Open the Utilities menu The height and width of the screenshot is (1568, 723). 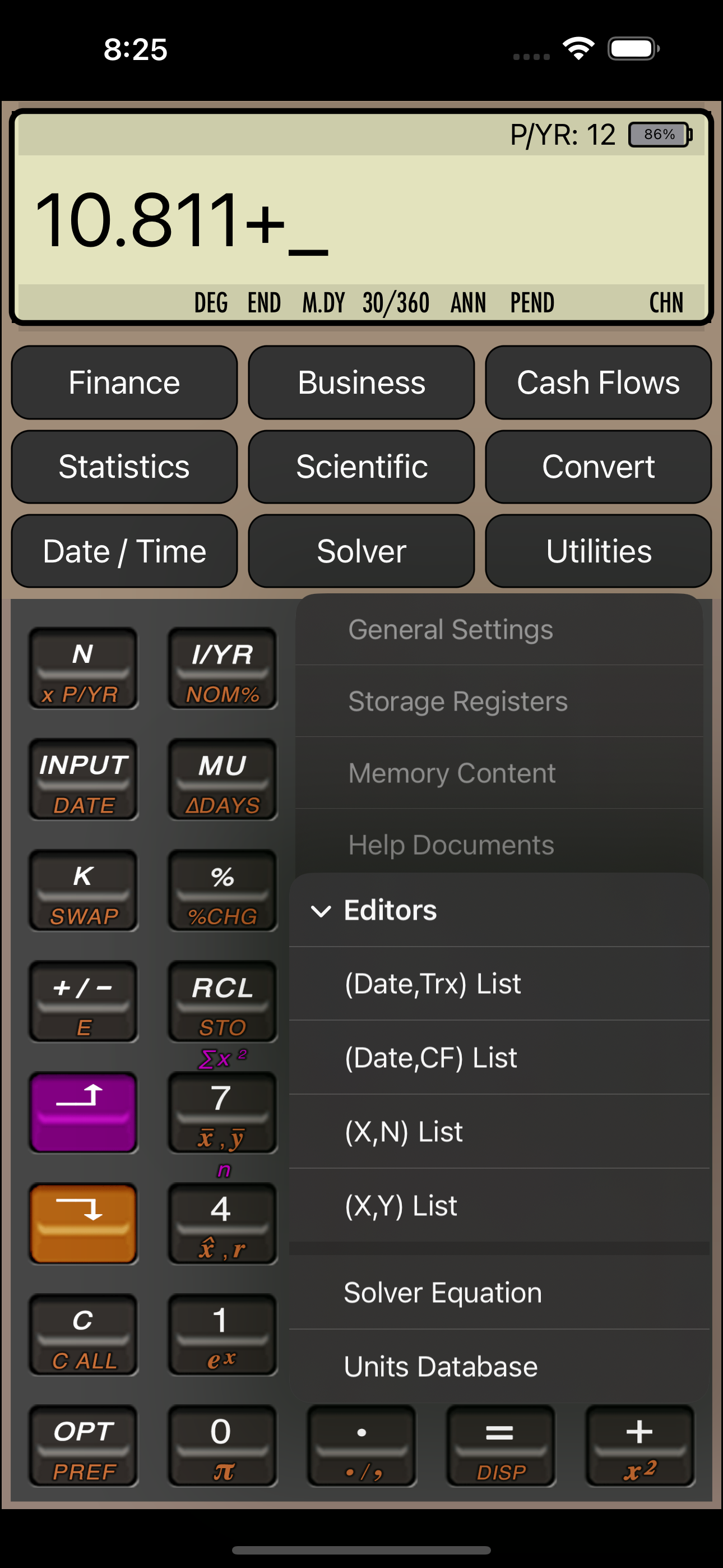pos(598,551)
